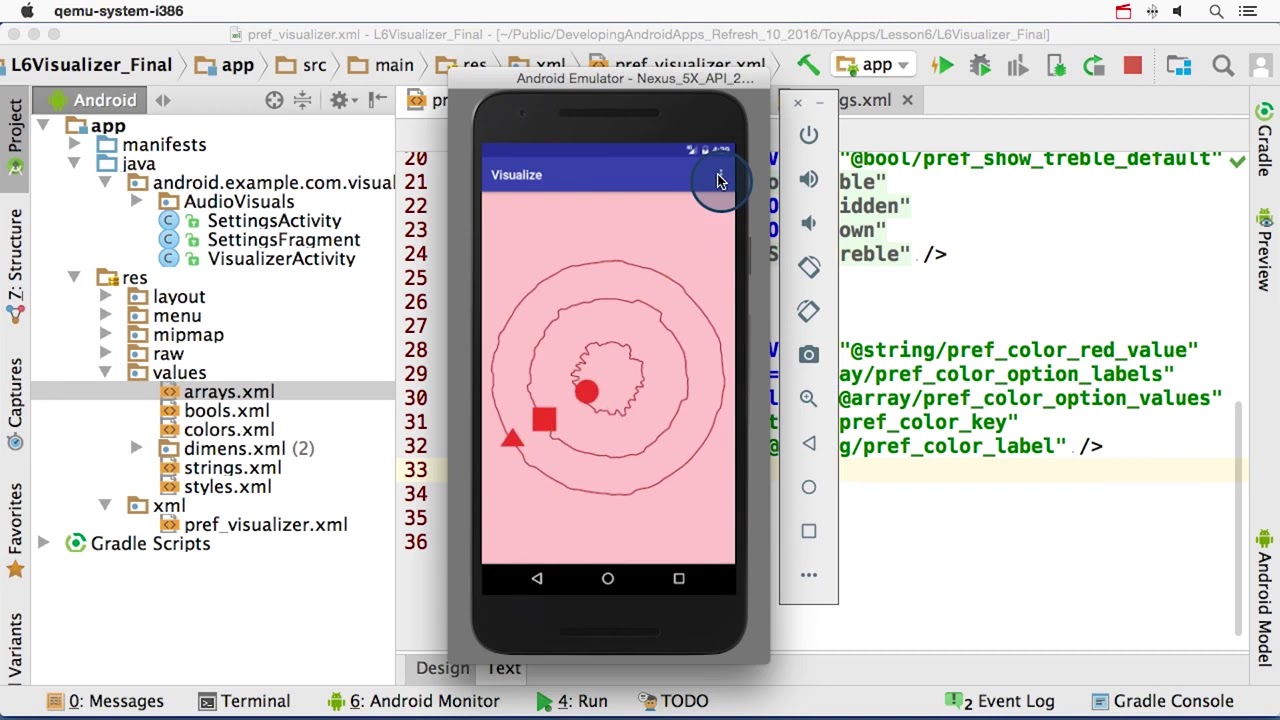Click the Collapse All icon in Project panel
The image size is (1280, 720).
click(302, 100)
